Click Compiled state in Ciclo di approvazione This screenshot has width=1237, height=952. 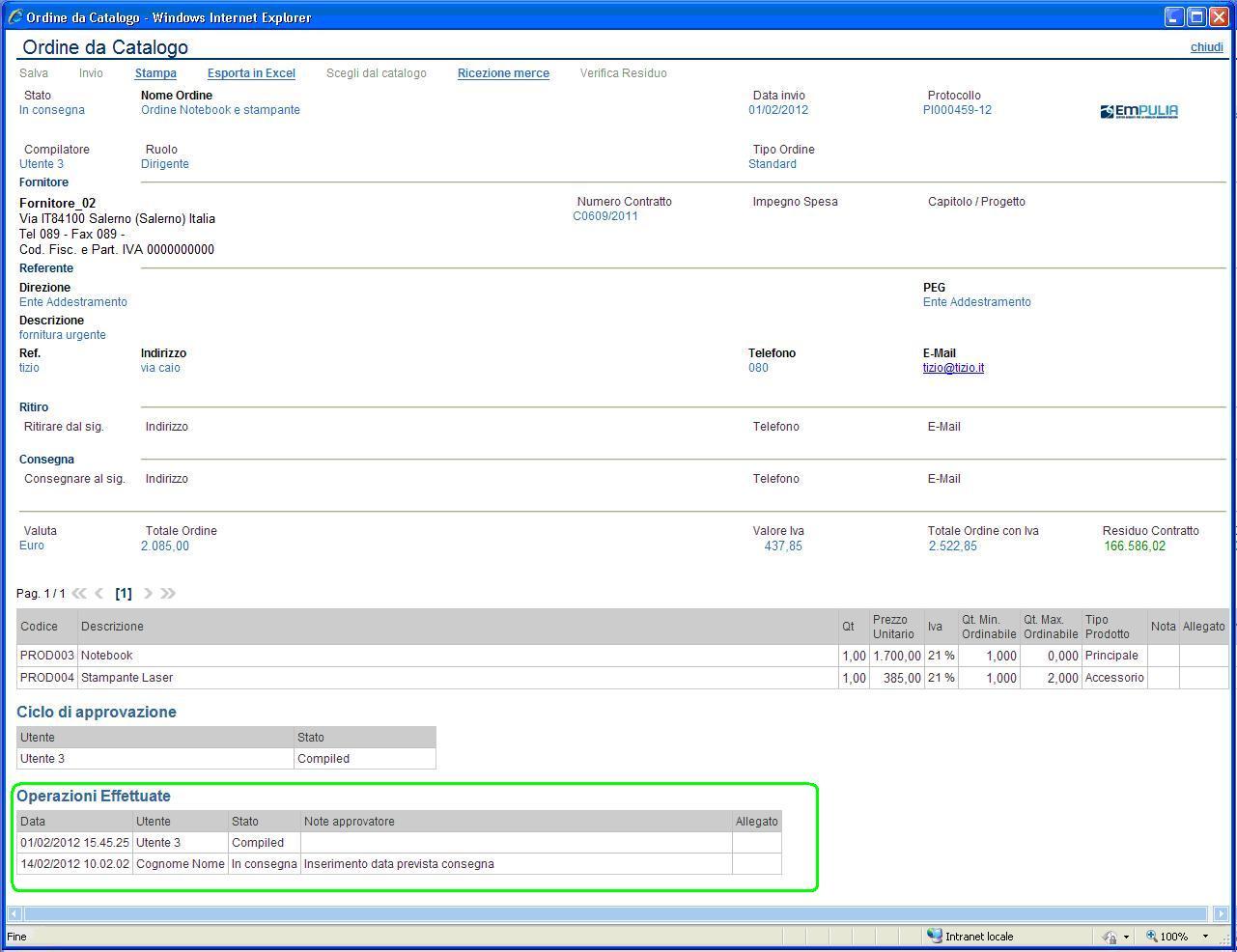(x=365, y=759)
